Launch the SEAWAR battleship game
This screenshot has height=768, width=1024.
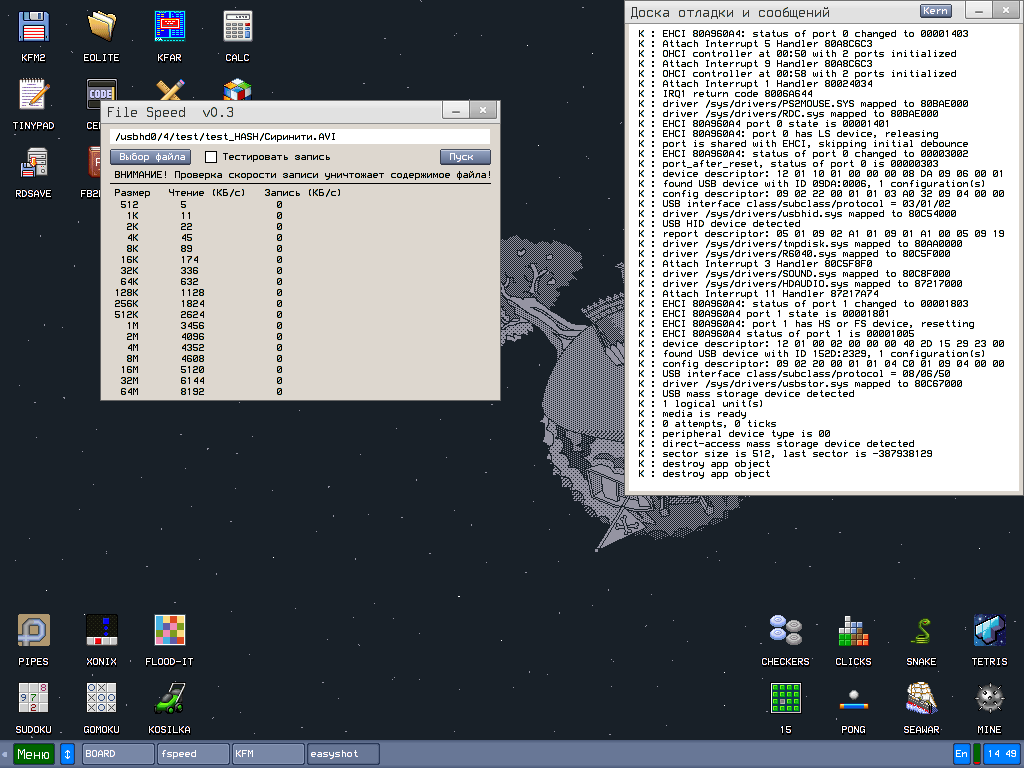(921, 697)
